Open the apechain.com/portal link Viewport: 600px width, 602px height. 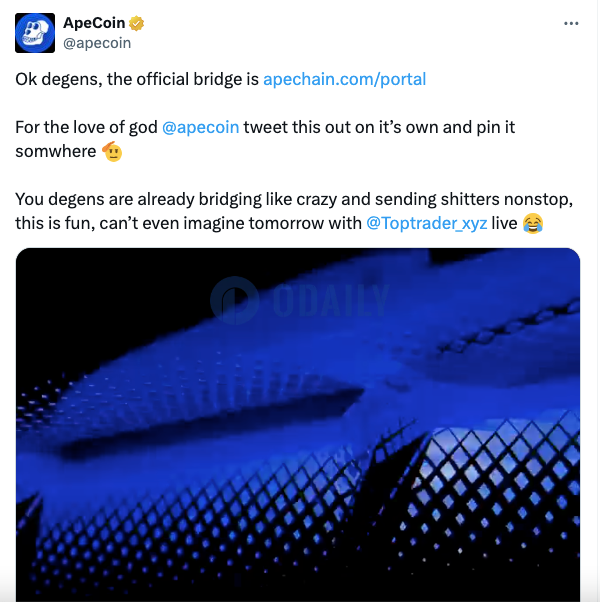point(344,79)
